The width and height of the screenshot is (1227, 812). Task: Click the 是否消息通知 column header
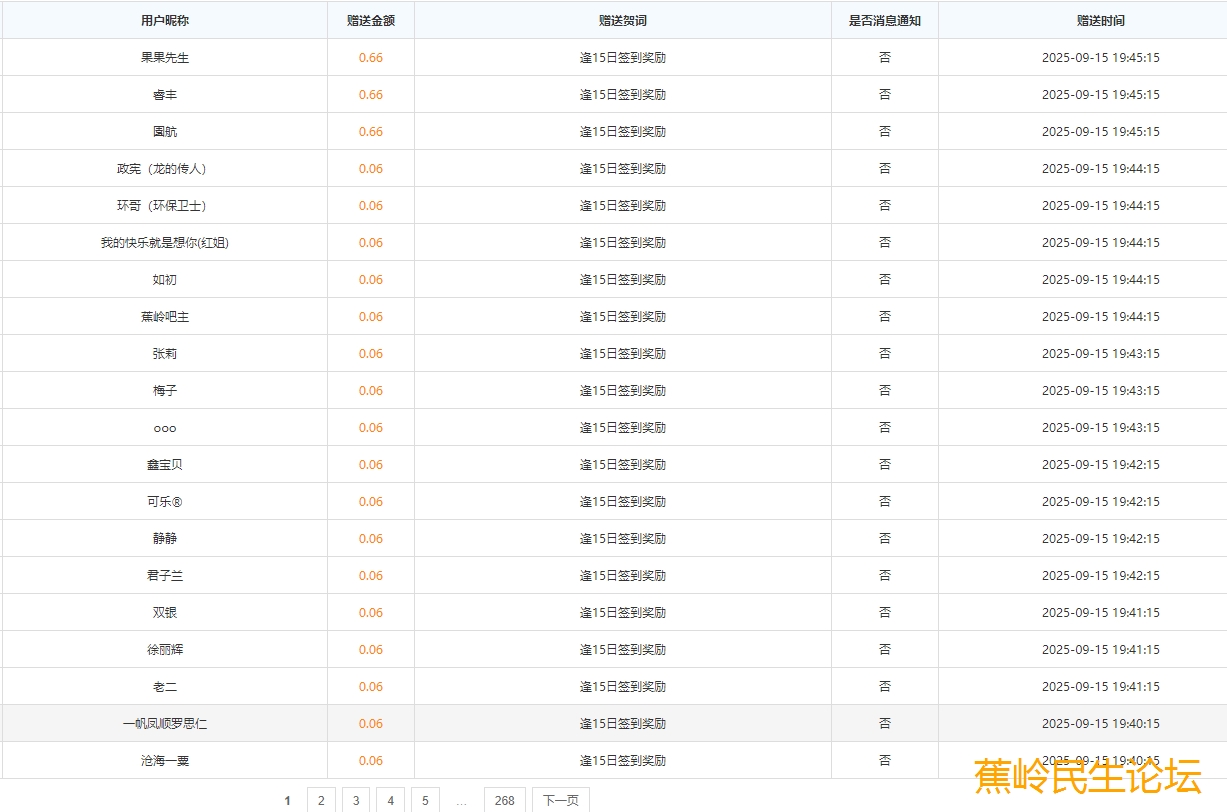[884, 20]
